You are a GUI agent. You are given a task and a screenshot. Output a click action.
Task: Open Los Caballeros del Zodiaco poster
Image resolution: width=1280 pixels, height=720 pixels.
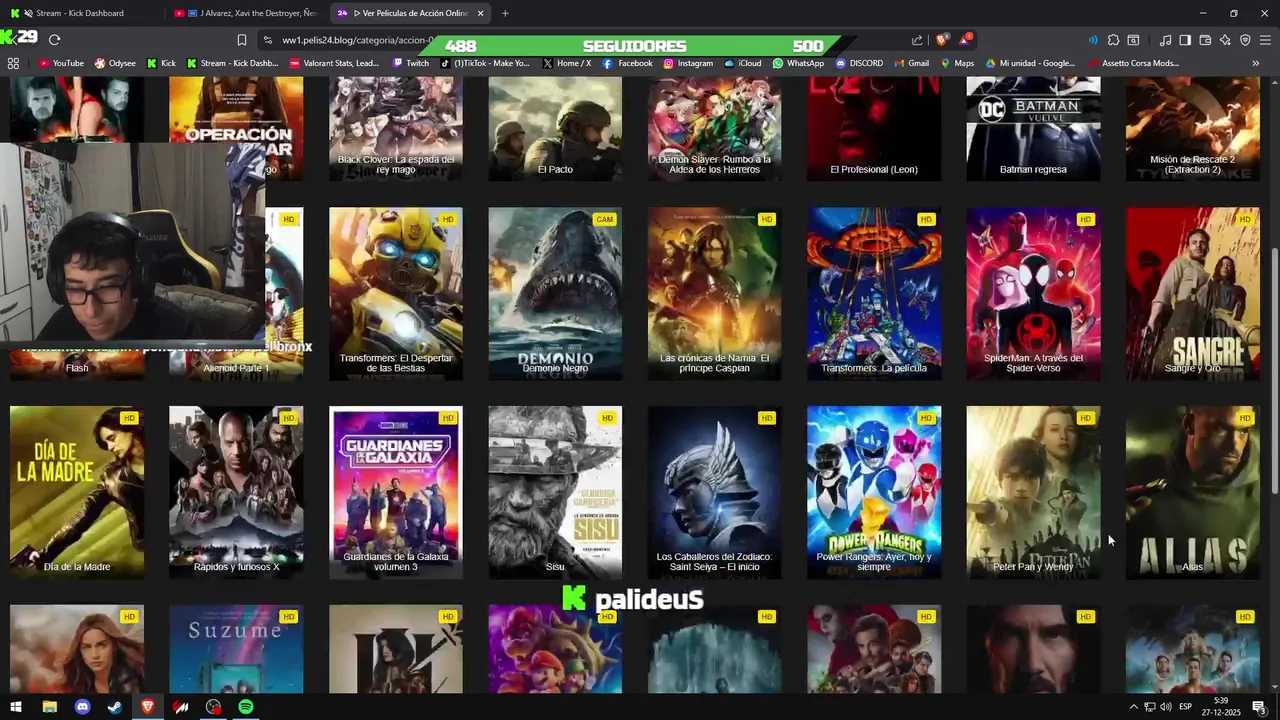pyautogui.click(x=714, y=492)
